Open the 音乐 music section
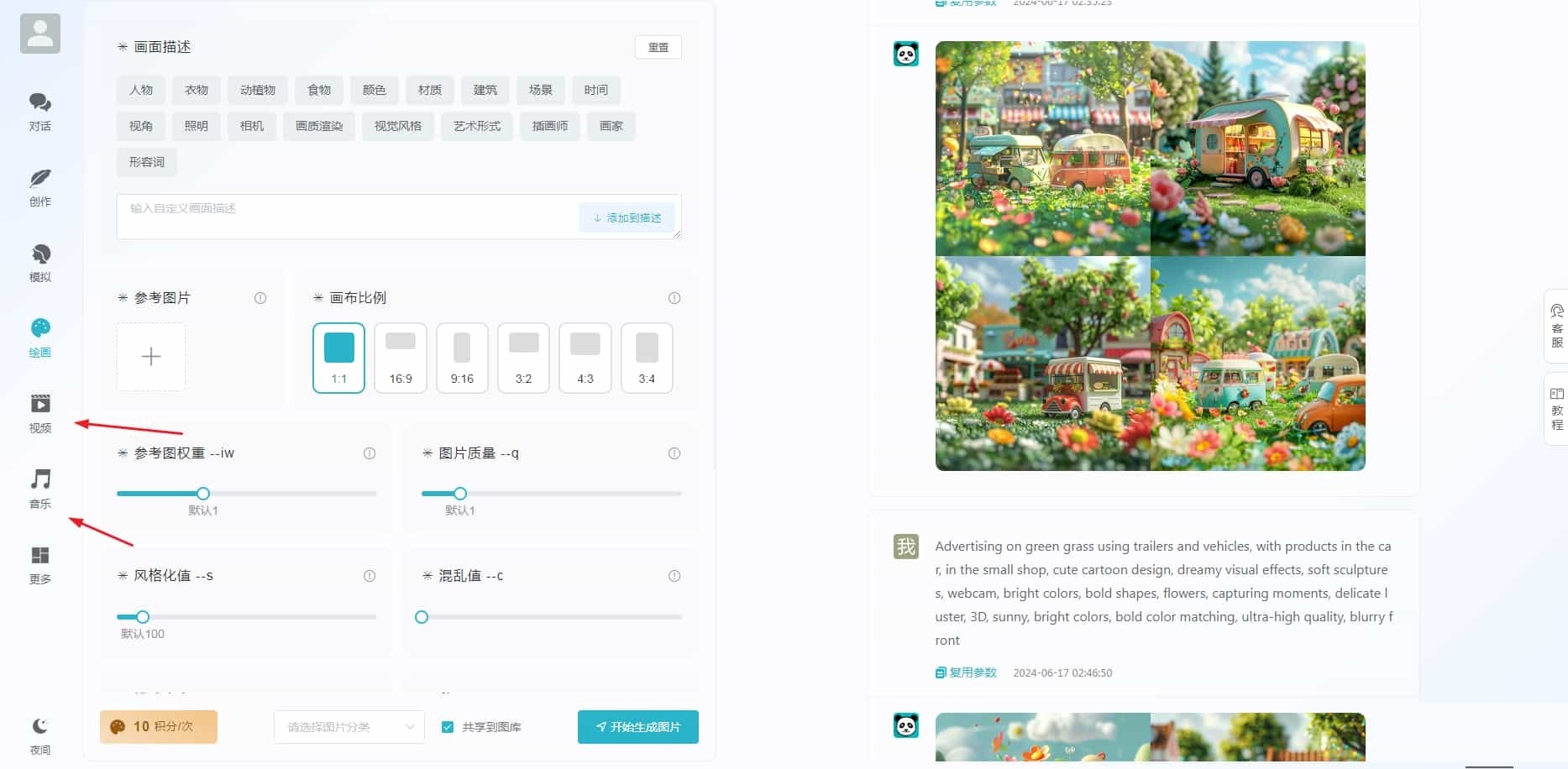This screenshot has height=769, width=1568. pyautogui.click(x=39, y=488)
